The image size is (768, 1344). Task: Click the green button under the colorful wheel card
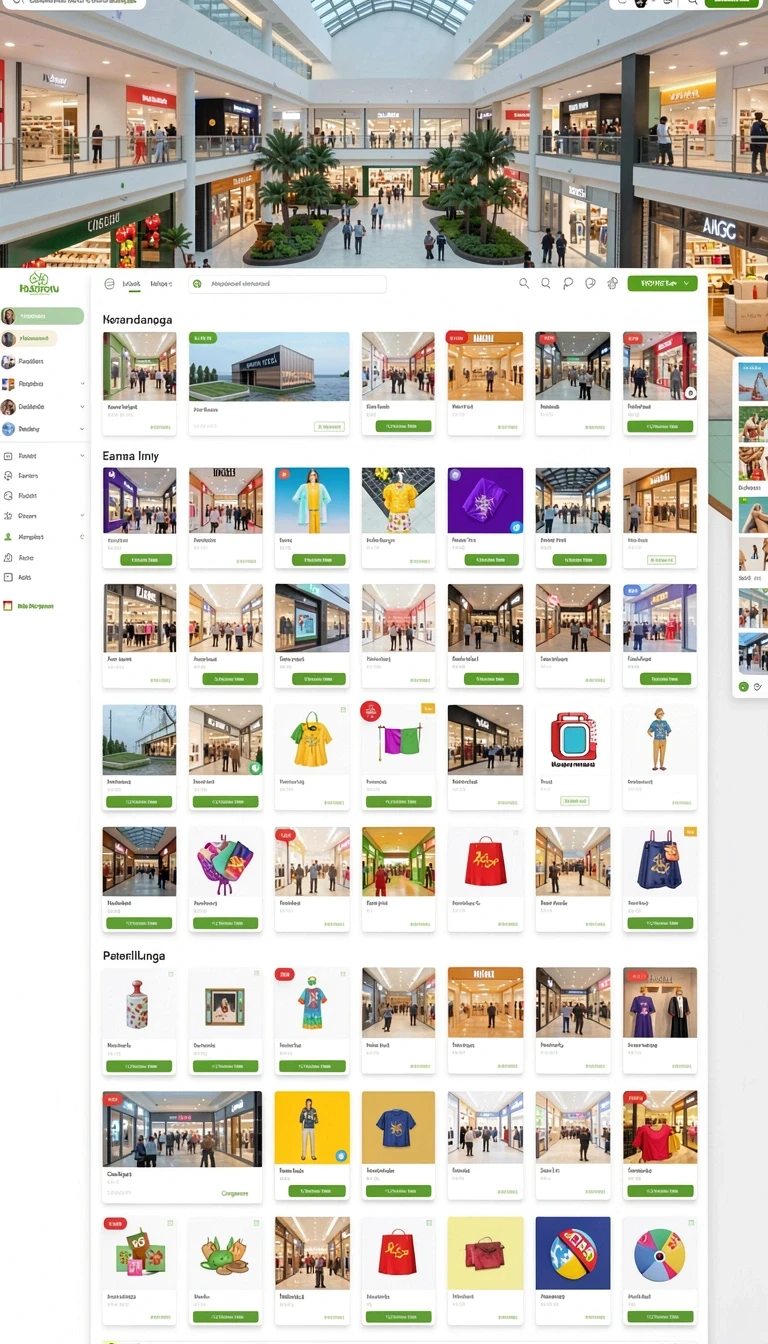tap(660, 1317)
